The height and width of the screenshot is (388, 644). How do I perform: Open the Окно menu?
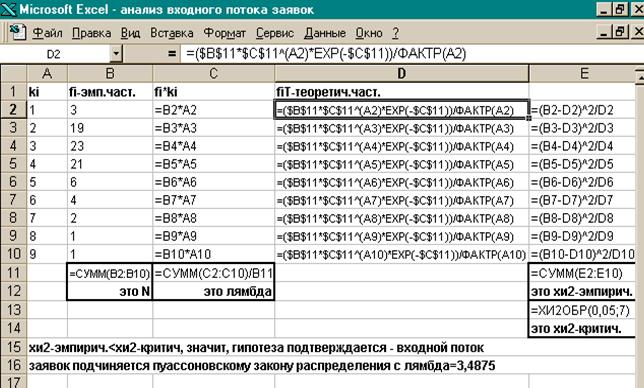click(369, 33)
